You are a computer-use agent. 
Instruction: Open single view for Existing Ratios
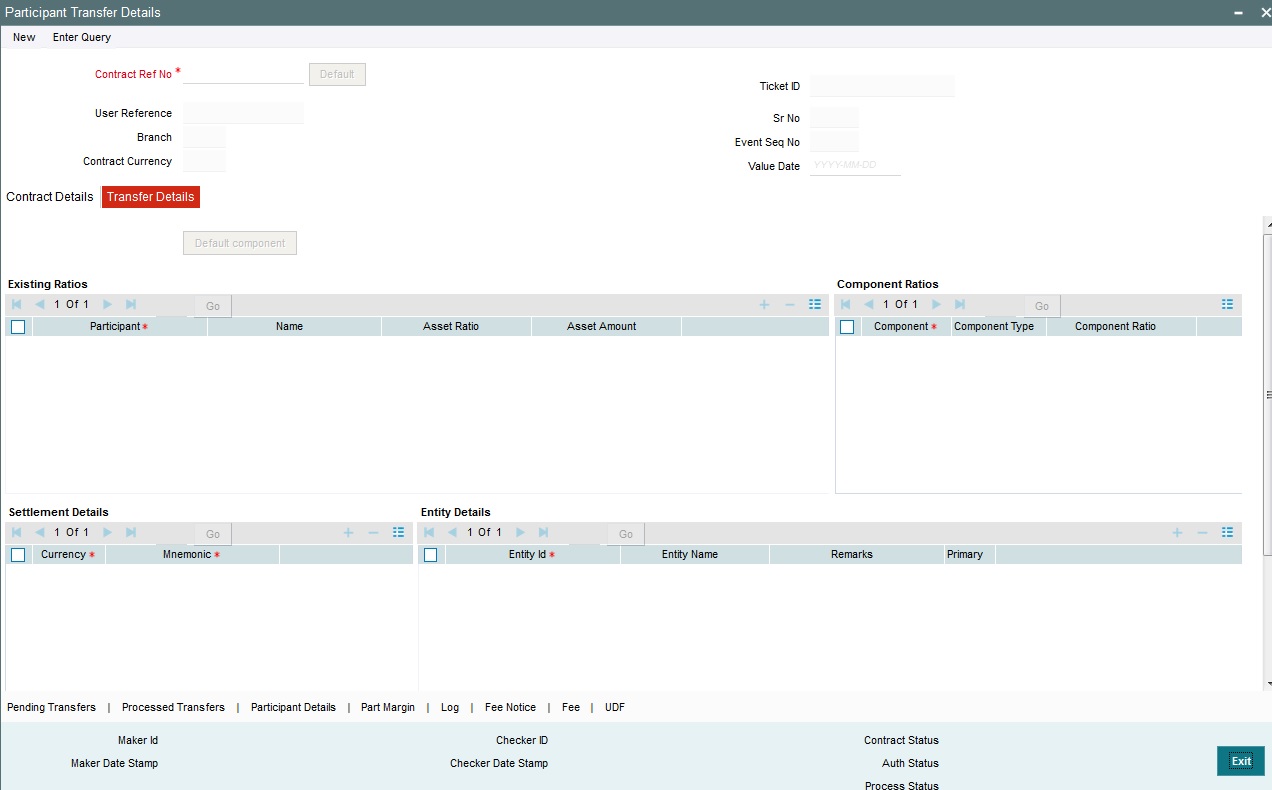(x=815, y=304)
